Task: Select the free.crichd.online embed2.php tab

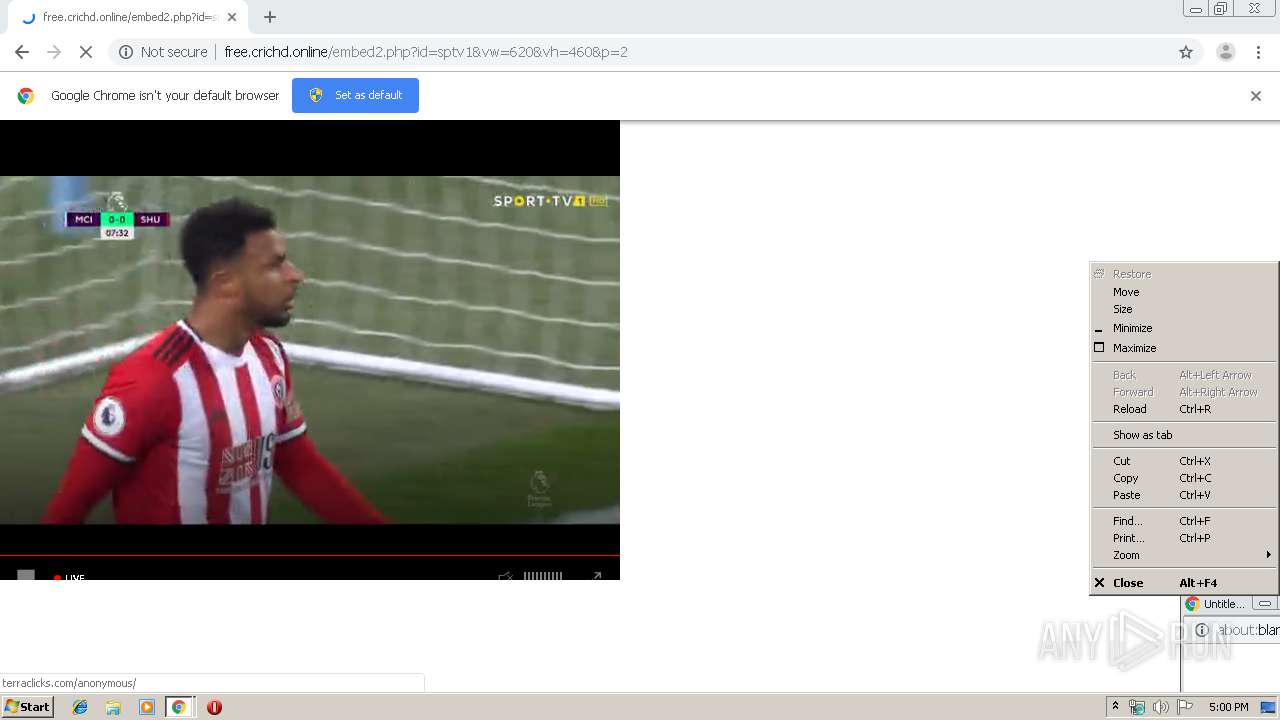Action: (x=128, y=17)
